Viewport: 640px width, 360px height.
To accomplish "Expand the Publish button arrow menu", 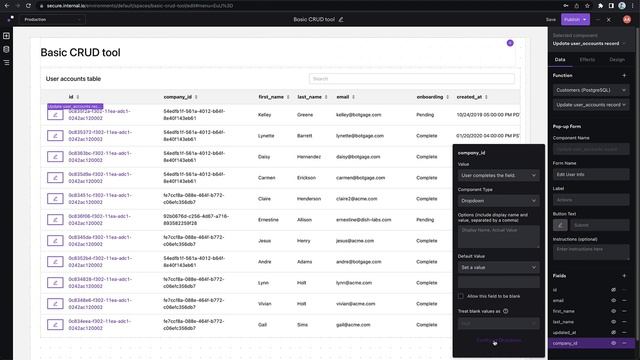I will (585, 20).
